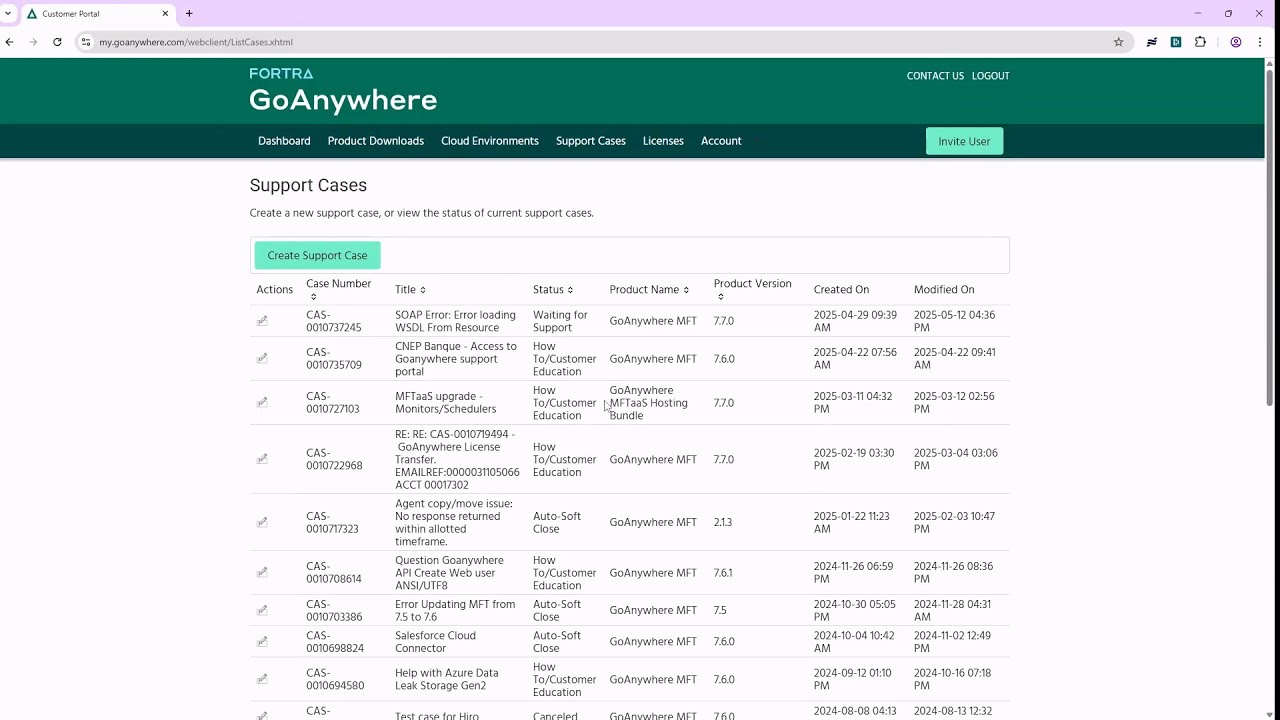Click the 'Modified On' column header
The height and width of the screenshot is (720, 1280).
(x=944, y=290)
